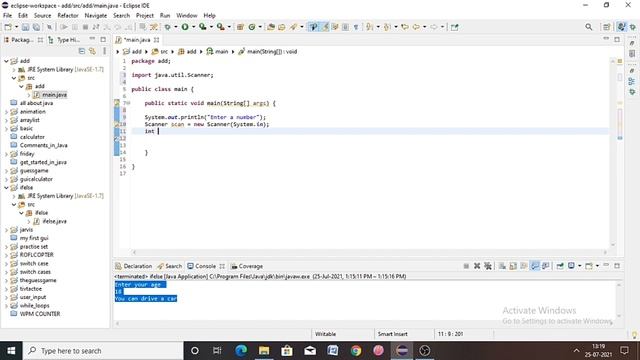Click the New Java Class green icon
This screenshot has width=640, height=360.
coord(252,27)
